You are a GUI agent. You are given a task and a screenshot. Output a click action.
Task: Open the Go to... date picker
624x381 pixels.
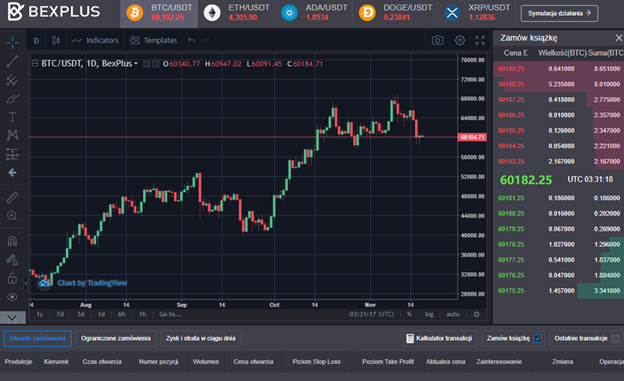click(x=170, y=315)
